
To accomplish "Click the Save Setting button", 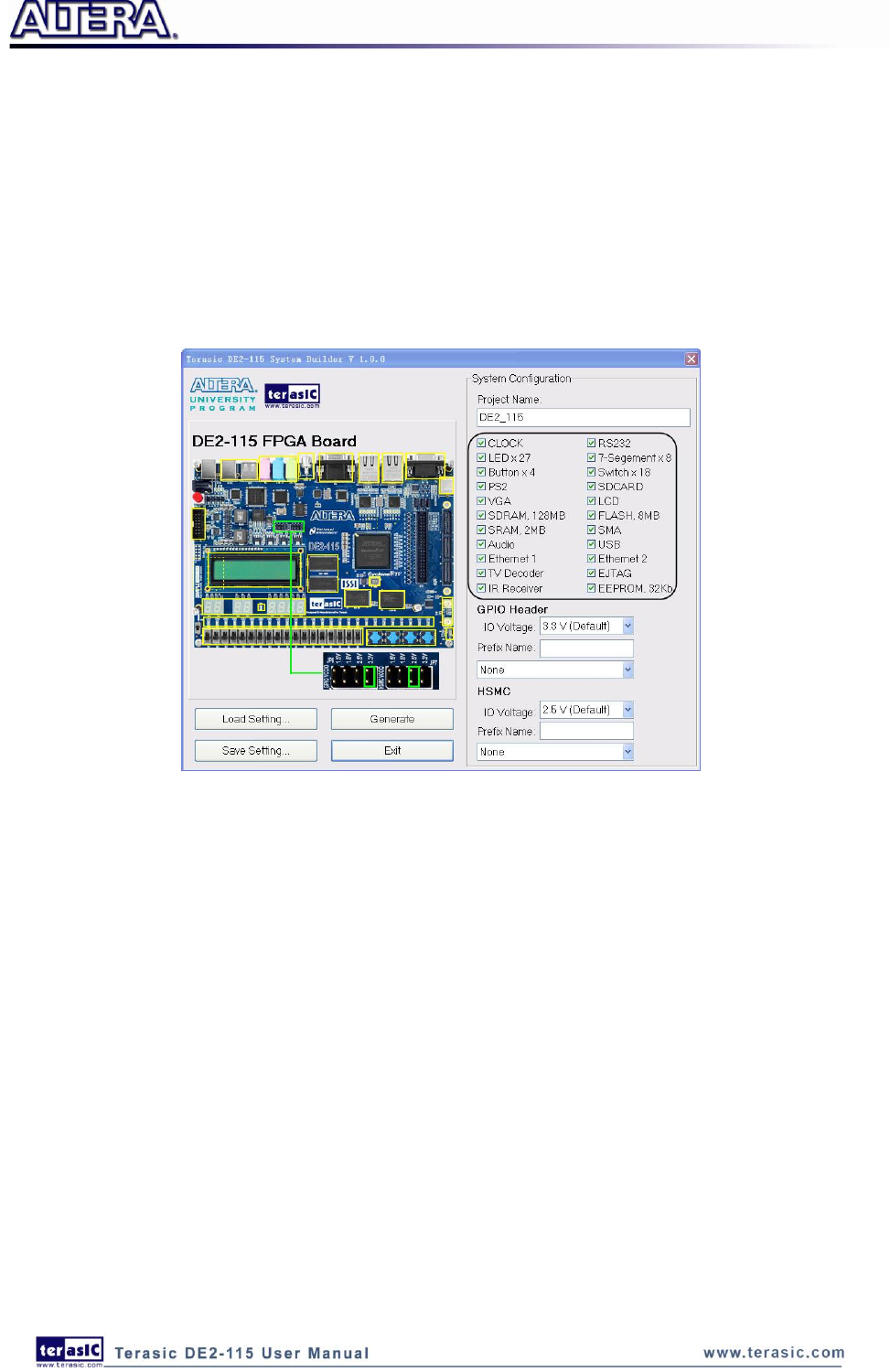I will pos(256,751).
